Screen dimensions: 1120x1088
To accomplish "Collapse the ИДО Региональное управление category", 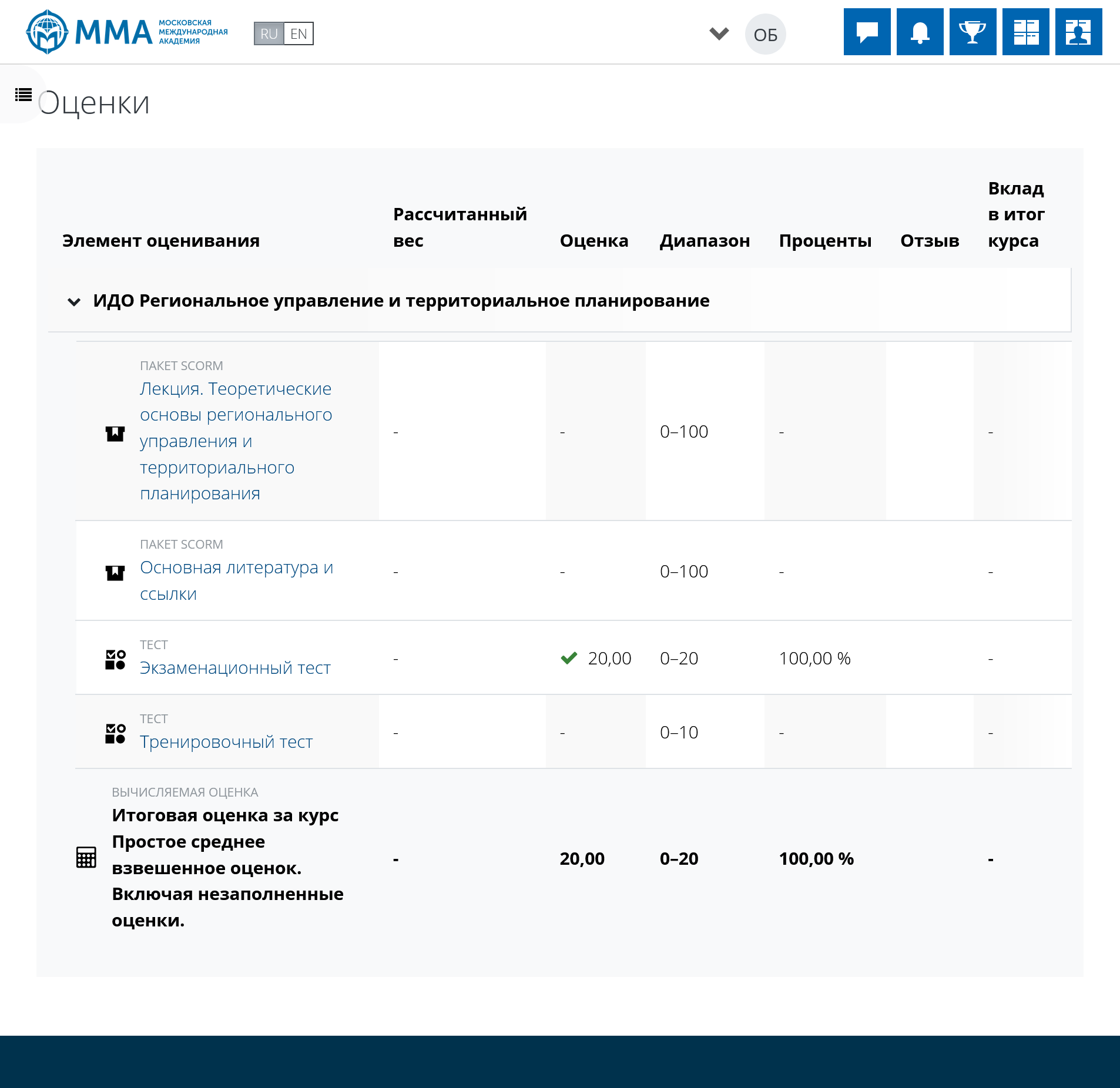I will click(x=74, y=302).
